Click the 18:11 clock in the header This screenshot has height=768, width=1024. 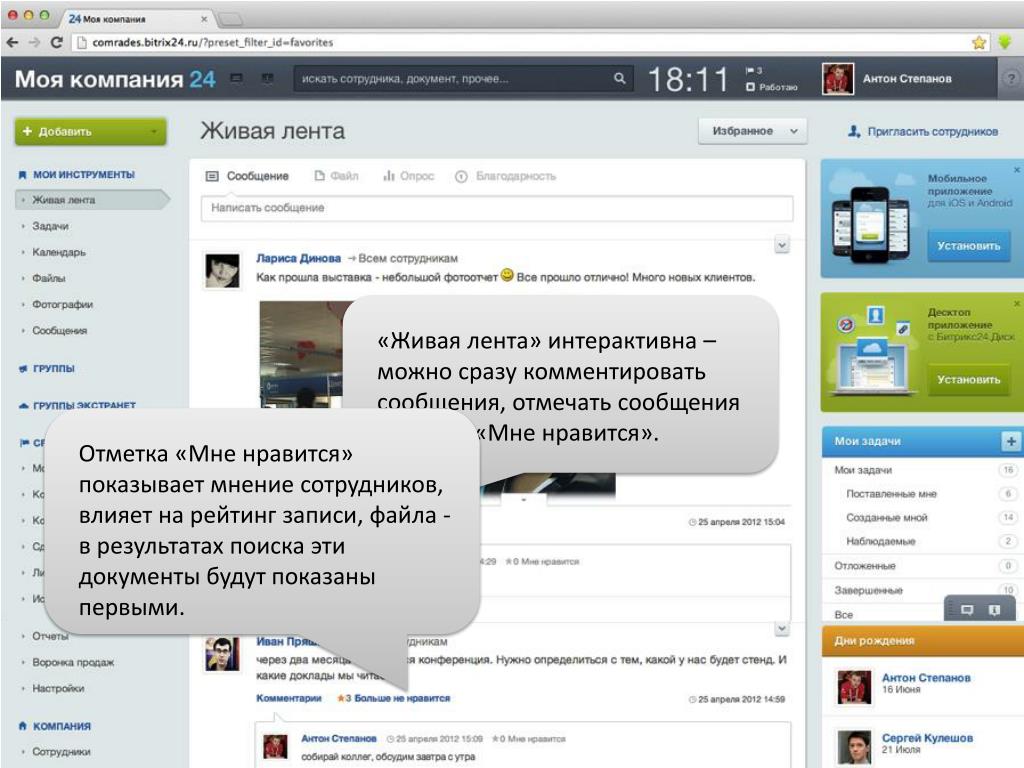point(688,80)
